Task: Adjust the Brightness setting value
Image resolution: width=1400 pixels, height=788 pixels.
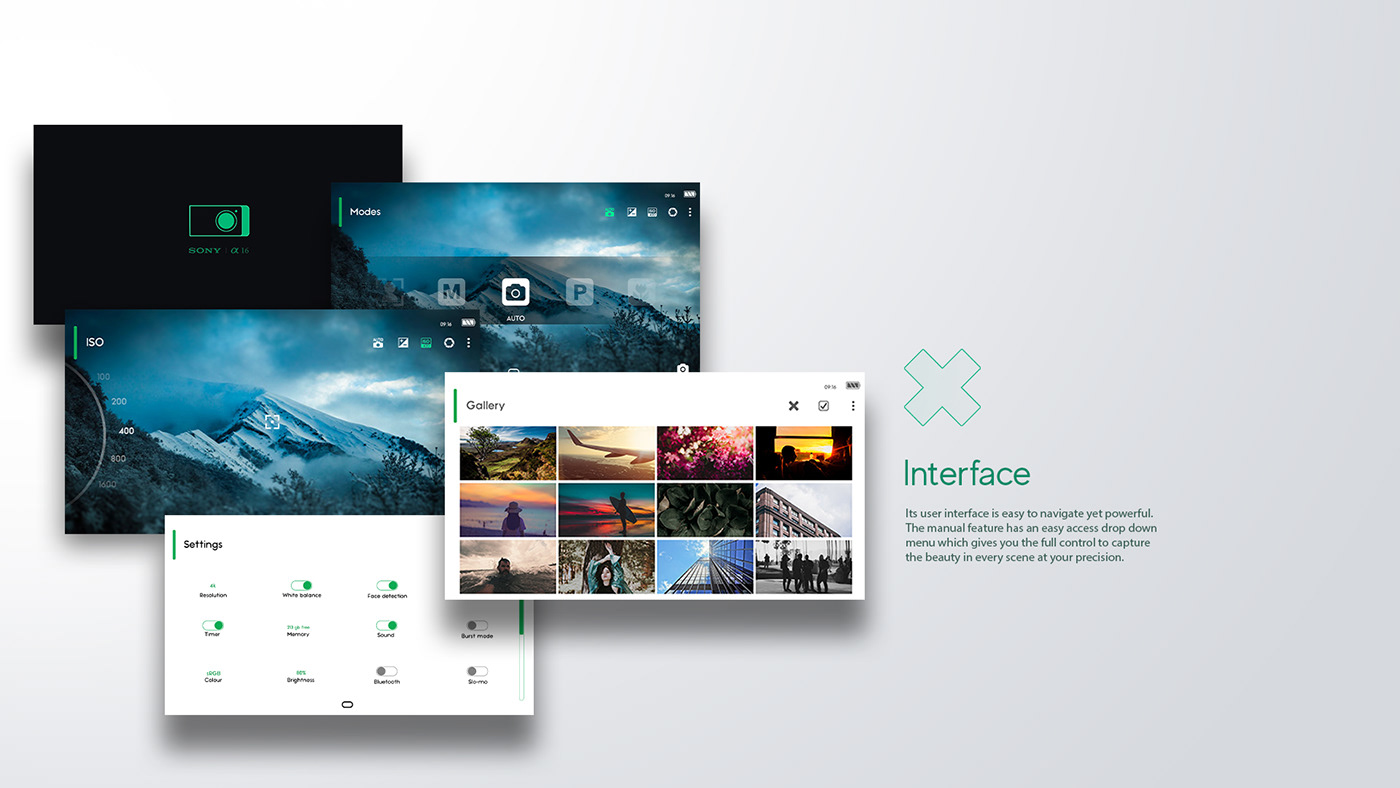Action: click(300, 677)
